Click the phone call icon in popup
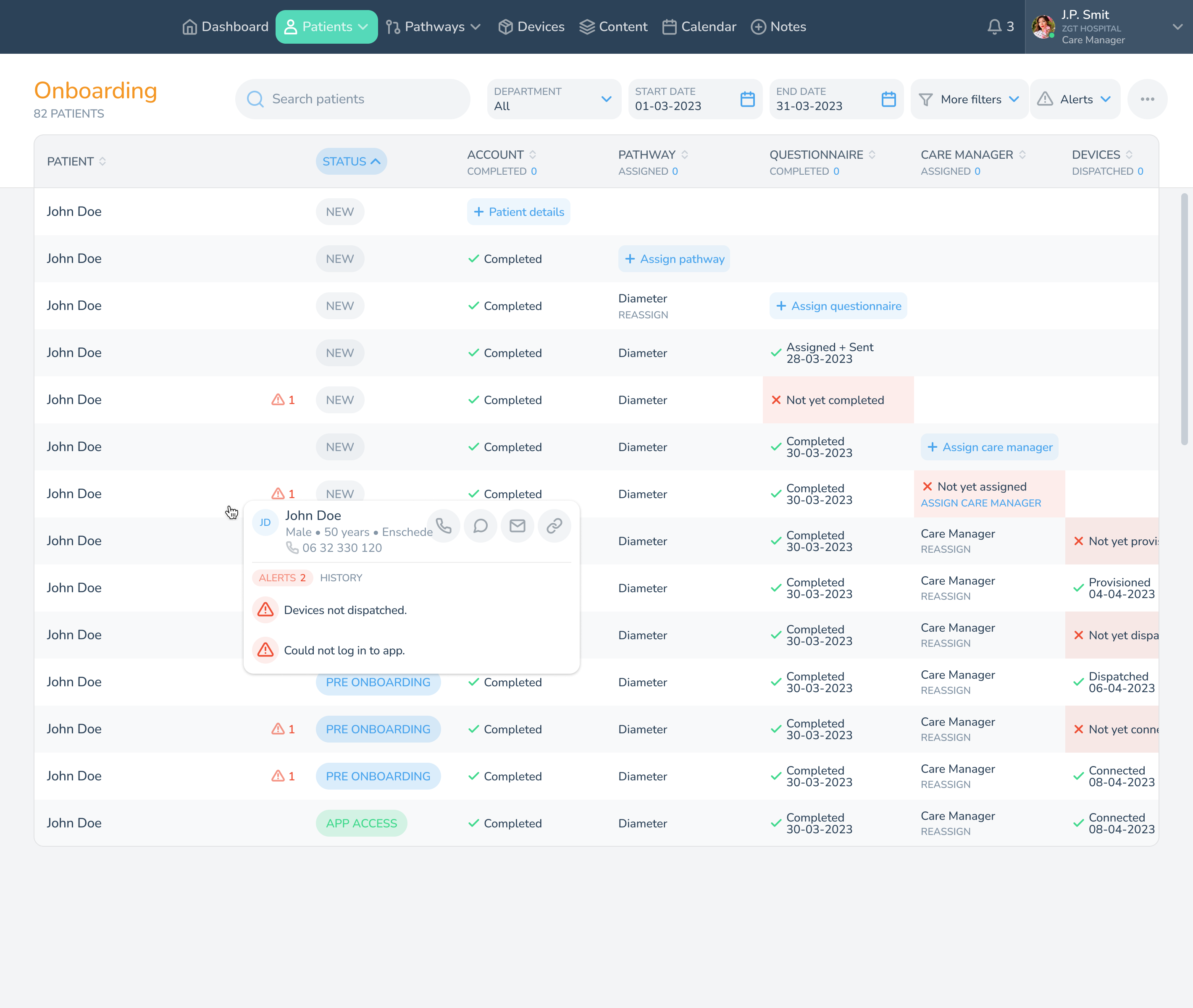Screen dimensions: 1193x1008 [444, 526]
